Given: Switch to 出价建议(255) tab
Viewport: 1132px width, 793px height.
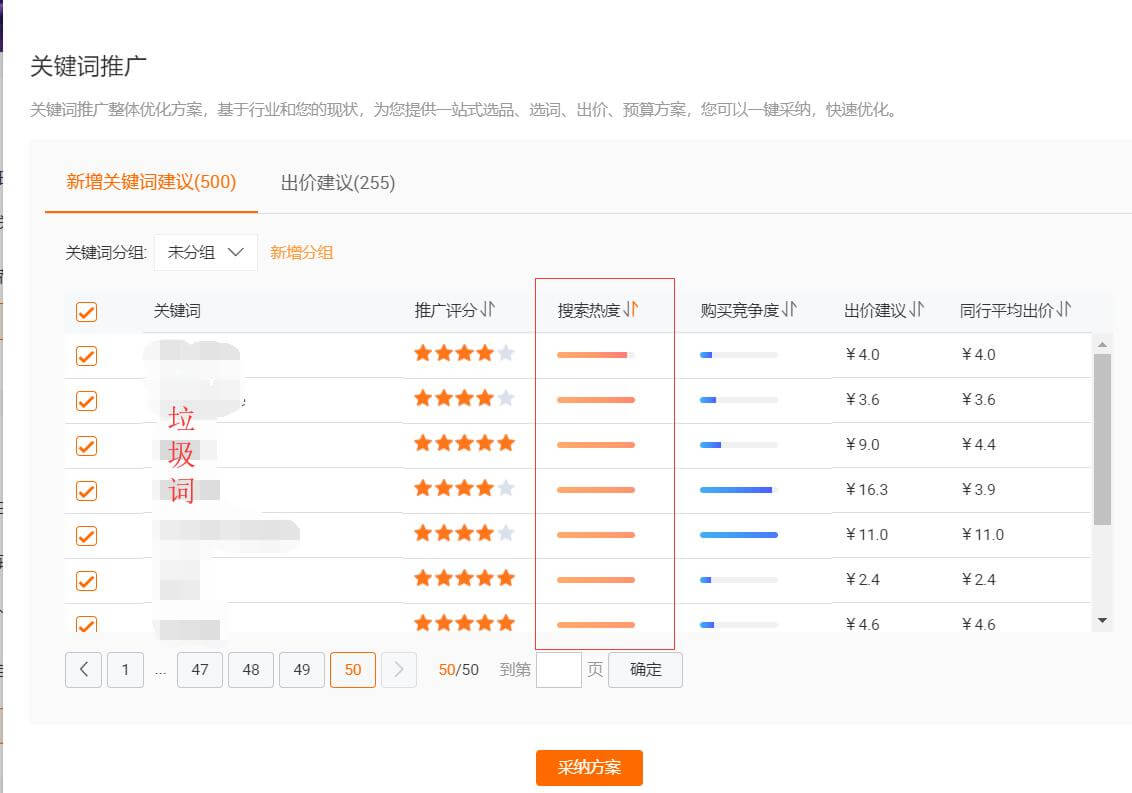Looking at the screenshot, I should pos(338,183).
